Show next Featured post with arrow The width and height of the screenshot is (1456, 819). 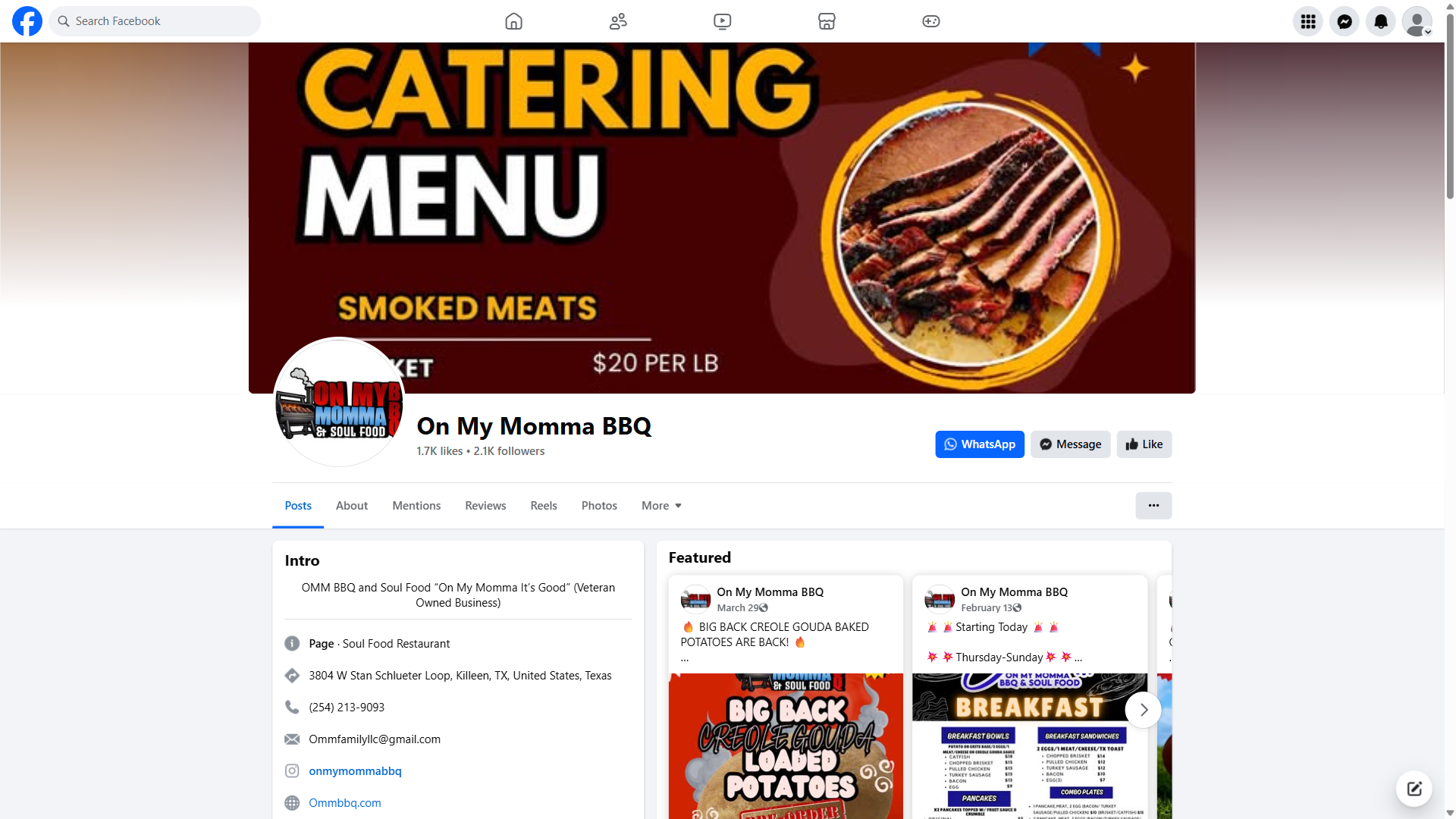tap(1143, 710)
